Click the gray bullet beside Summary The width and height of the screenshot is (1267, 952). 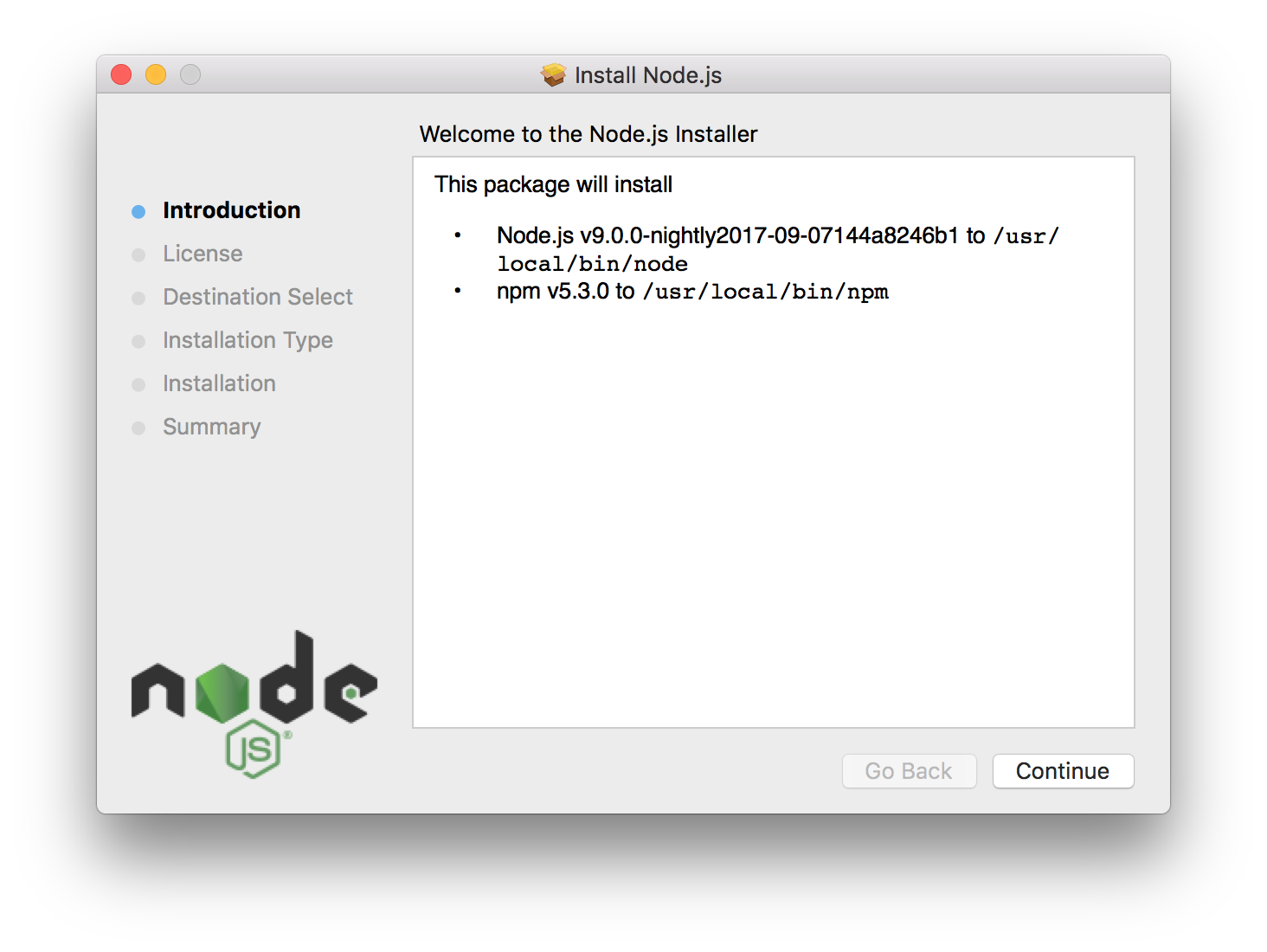click(138, 428)
